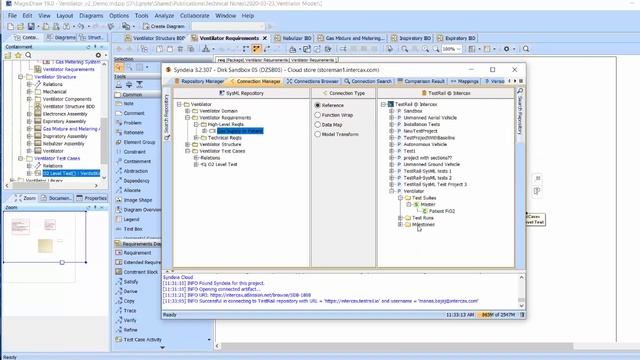
Task: Open the Containment panel gear options
Action: point(98,55)
